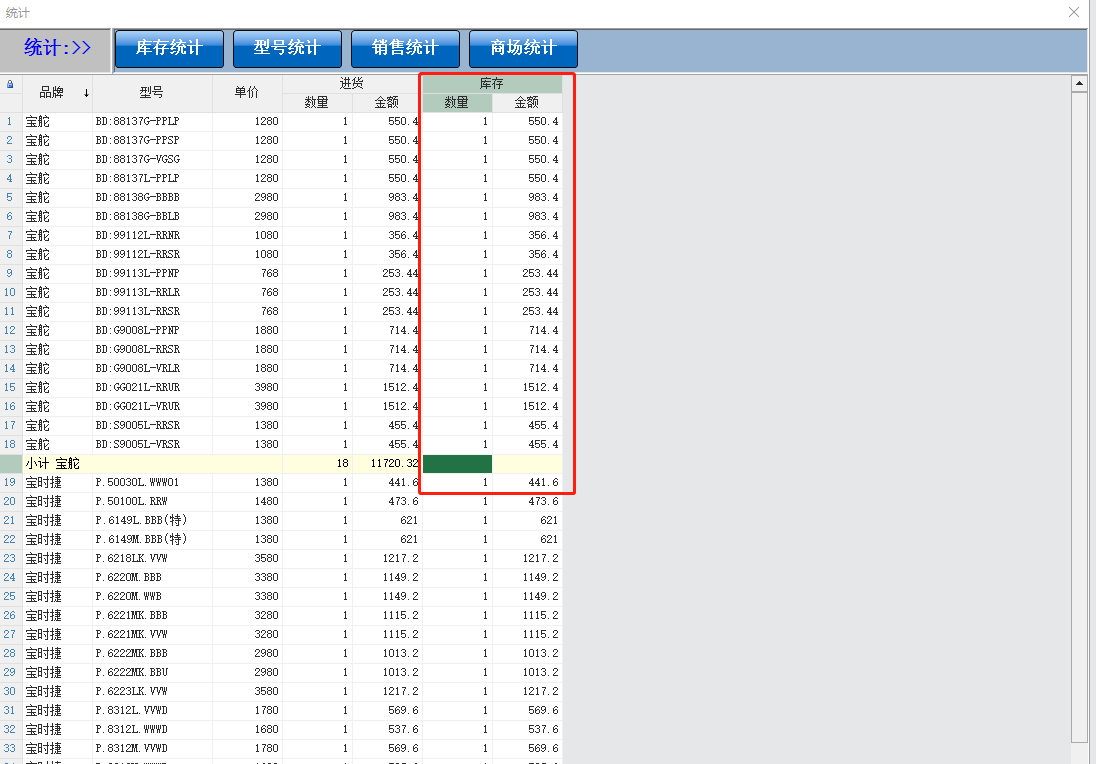Open the 库存统计 view

pos(169,48)
